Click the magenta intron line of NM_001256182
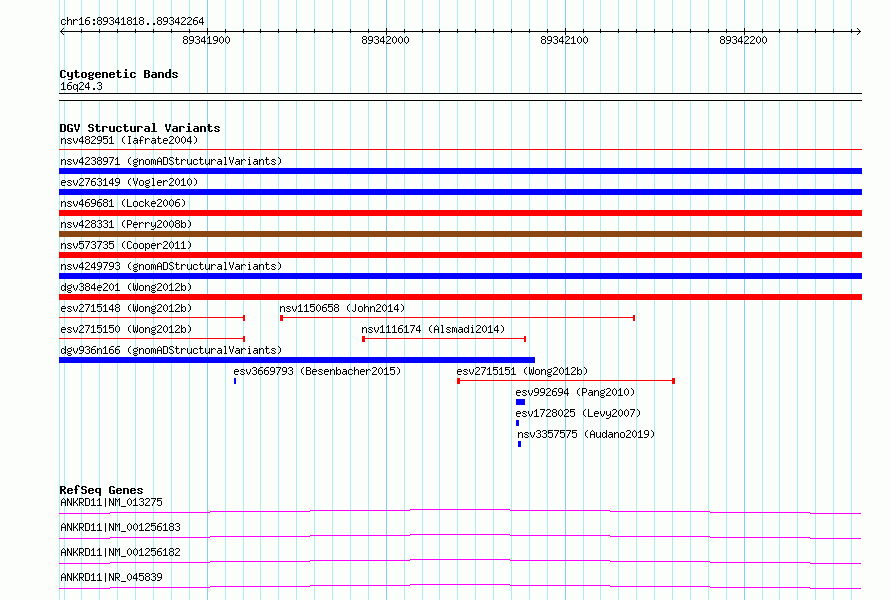This screenshot has height=600, width=890. (x=460, y=561)
